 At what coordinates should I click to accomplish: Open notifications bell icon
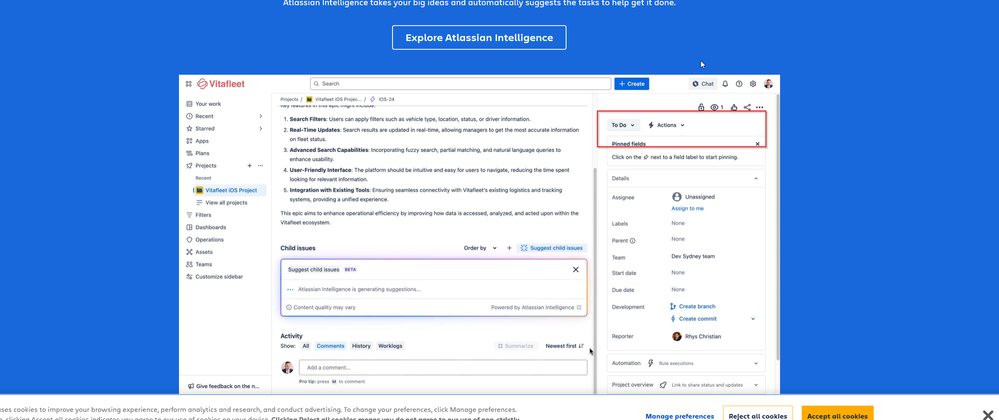pos(725,83)
